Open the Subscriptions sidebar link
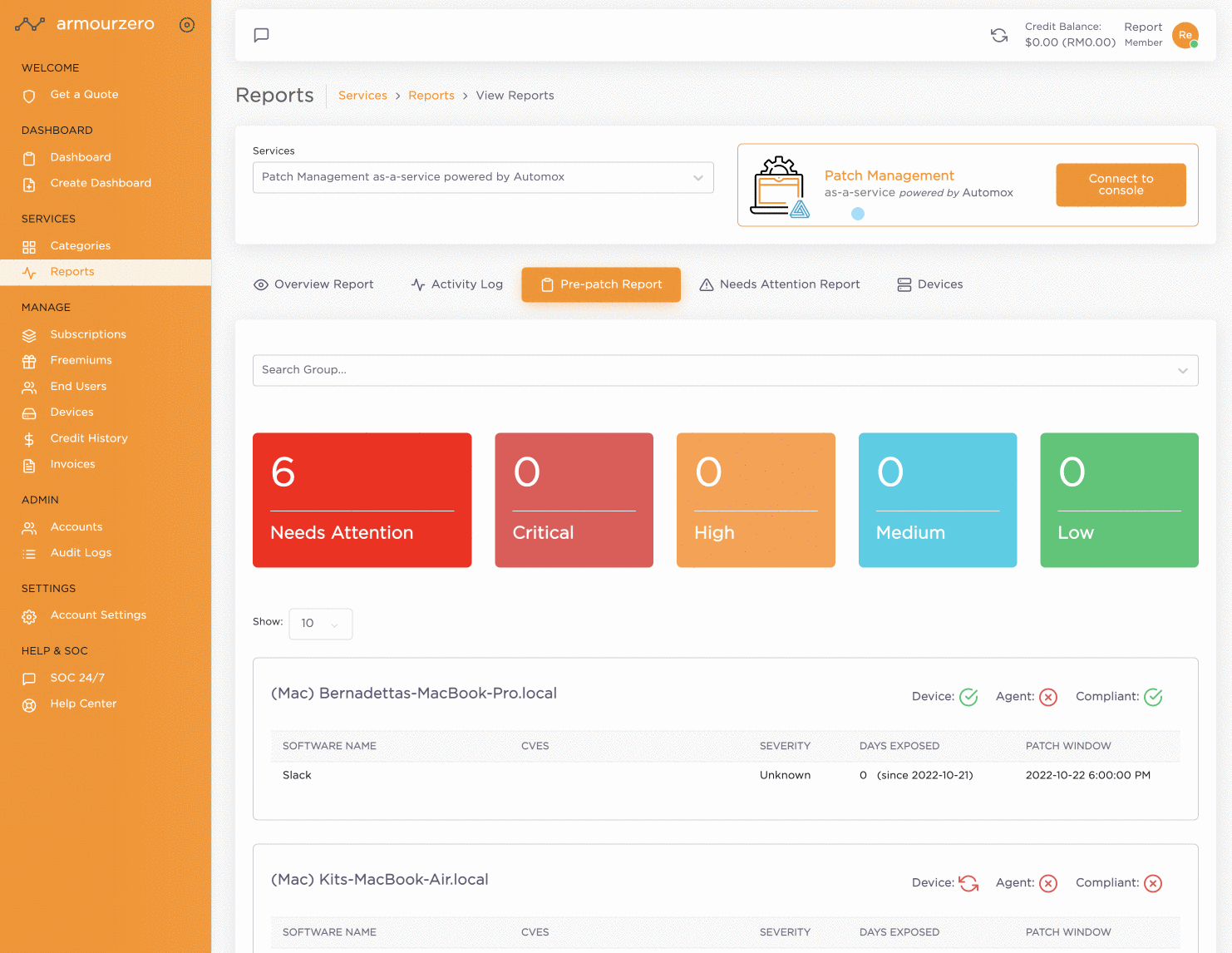The image size is (1232, 953). (x=88, y=334)
